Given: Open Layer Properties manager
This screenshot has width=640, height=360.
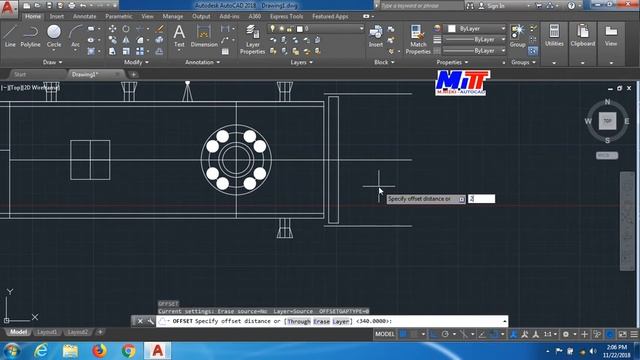Looking at the screenshot, I should point(253,39).
